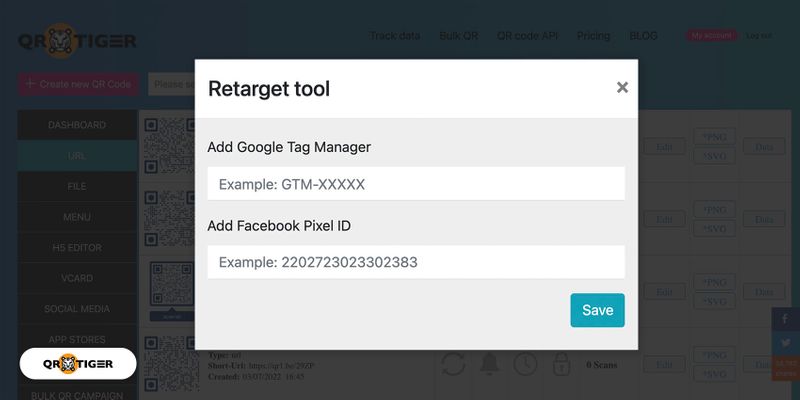The image size is (800, 400).
Task: Go to the Pricing page
Action: pos(593,36)
